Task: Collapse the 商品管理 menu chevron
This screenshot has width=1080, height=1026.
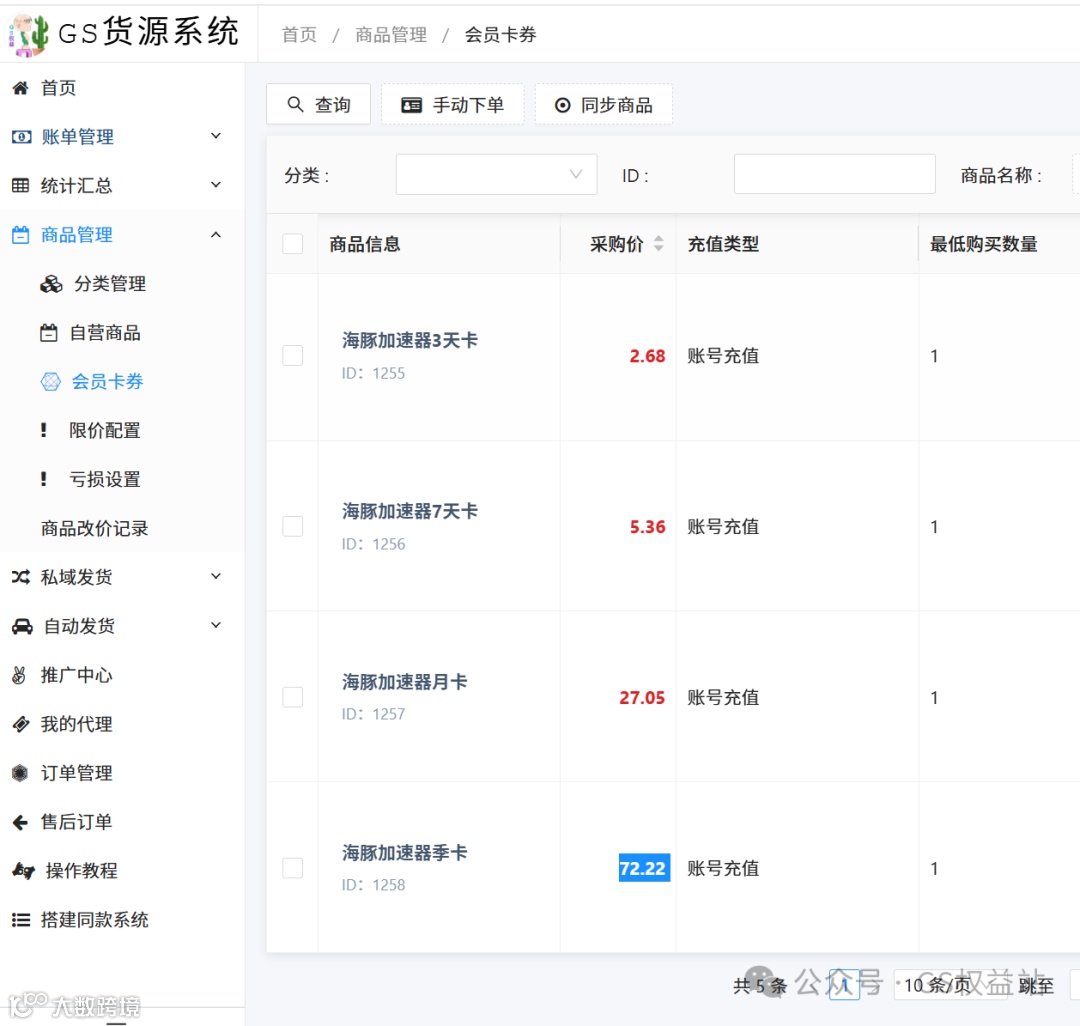Action: (x=216, y=235)
